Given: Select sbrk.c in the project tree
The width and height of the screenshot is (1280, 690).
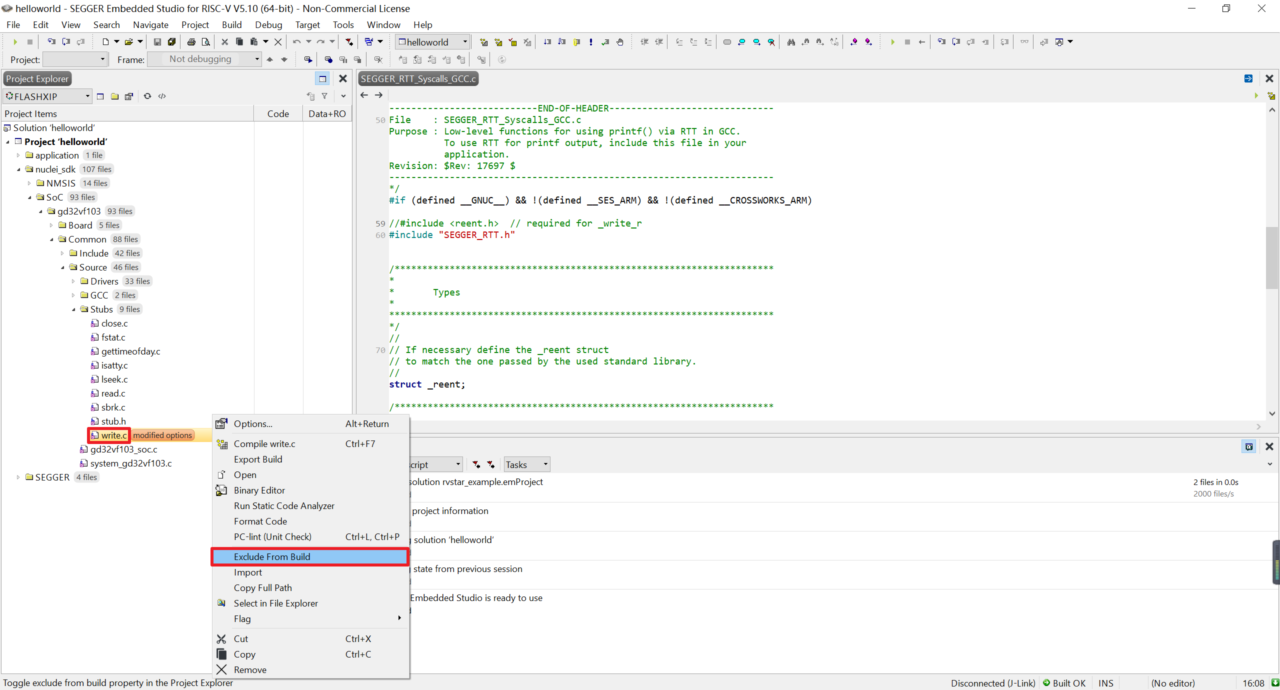Looking at the screenshot, I should [113, 407].
